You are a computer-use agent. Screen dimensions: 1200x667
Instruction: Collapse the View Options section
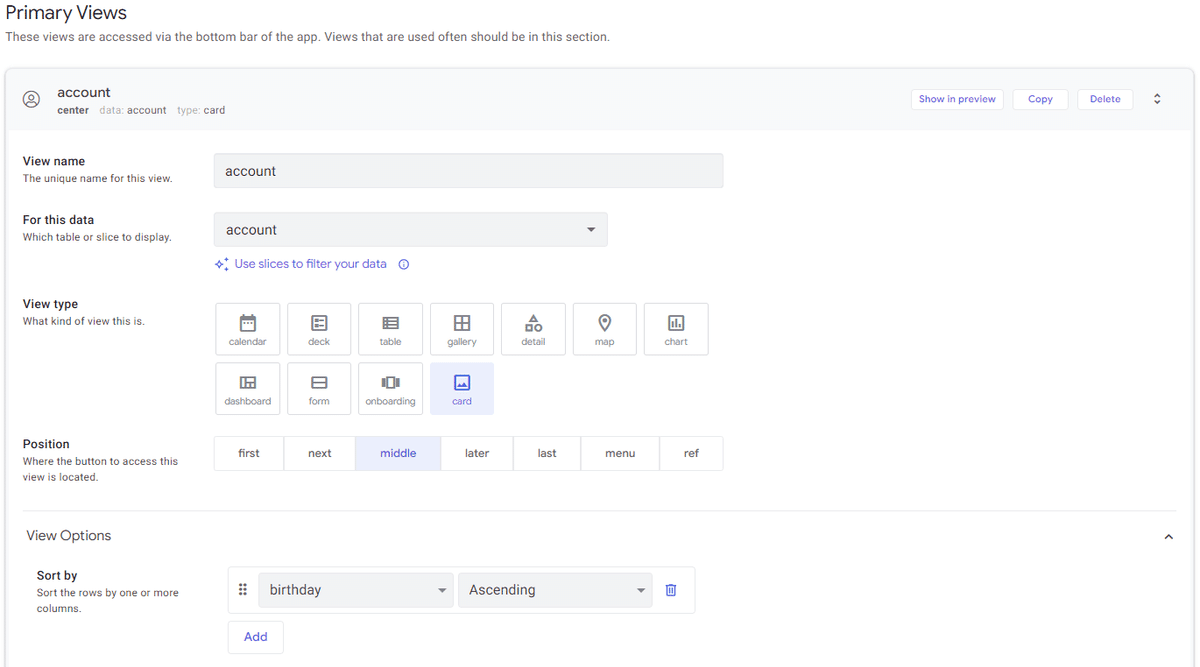(1168, 537)
